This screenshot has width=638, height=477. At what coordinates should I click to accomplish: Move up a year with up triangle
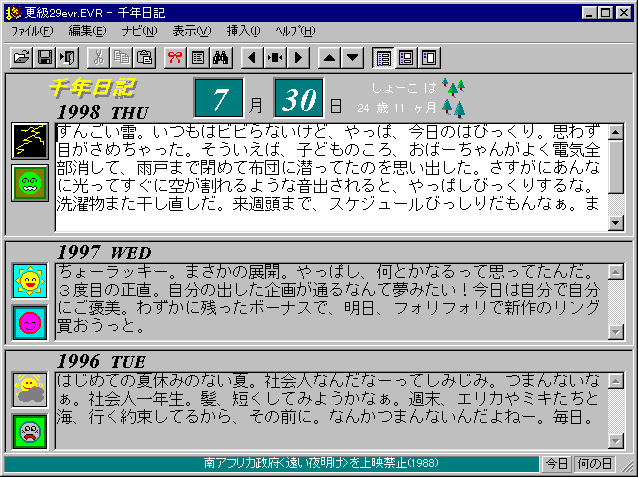pos(329,58)
